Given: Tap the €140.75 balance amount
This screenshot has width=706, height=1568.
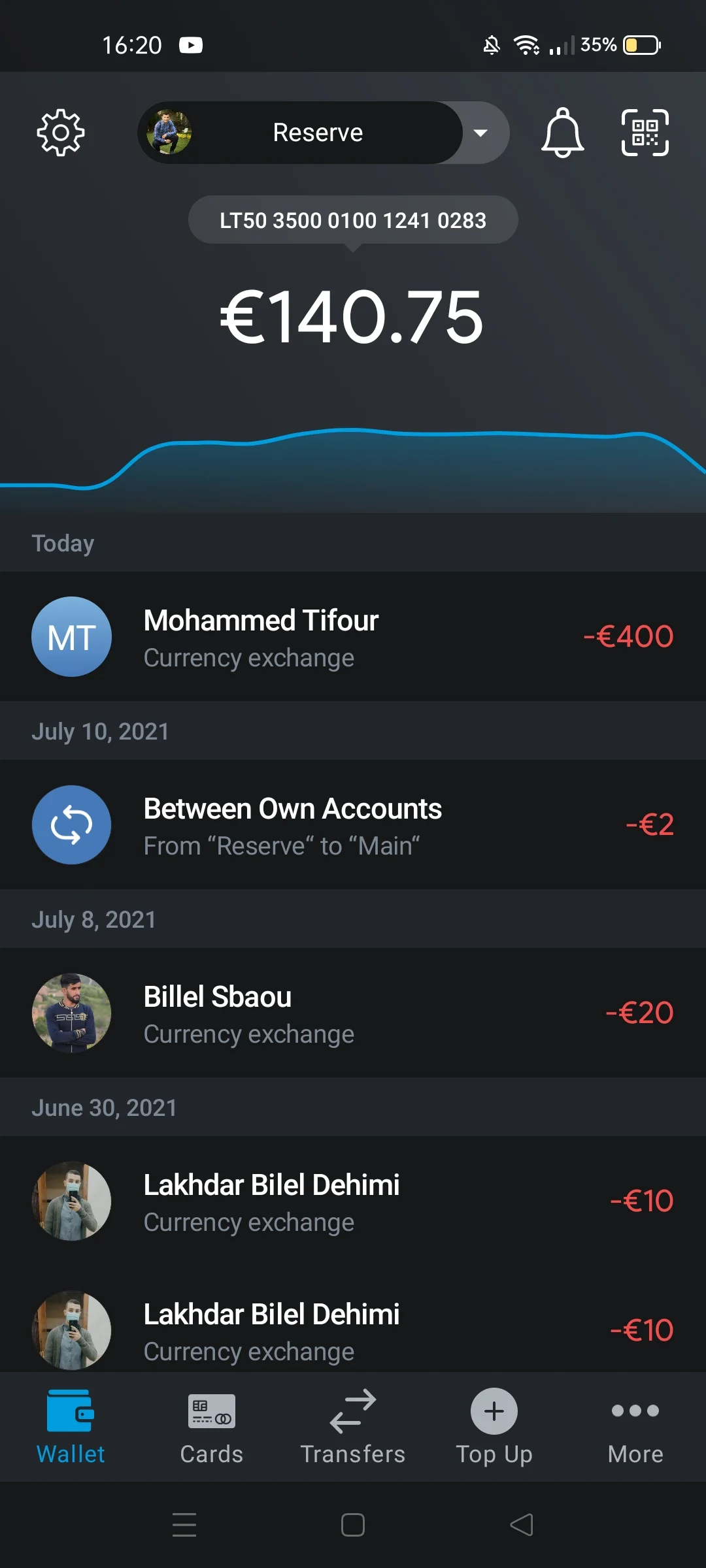Looking at the screenshot, I should 352,318.
